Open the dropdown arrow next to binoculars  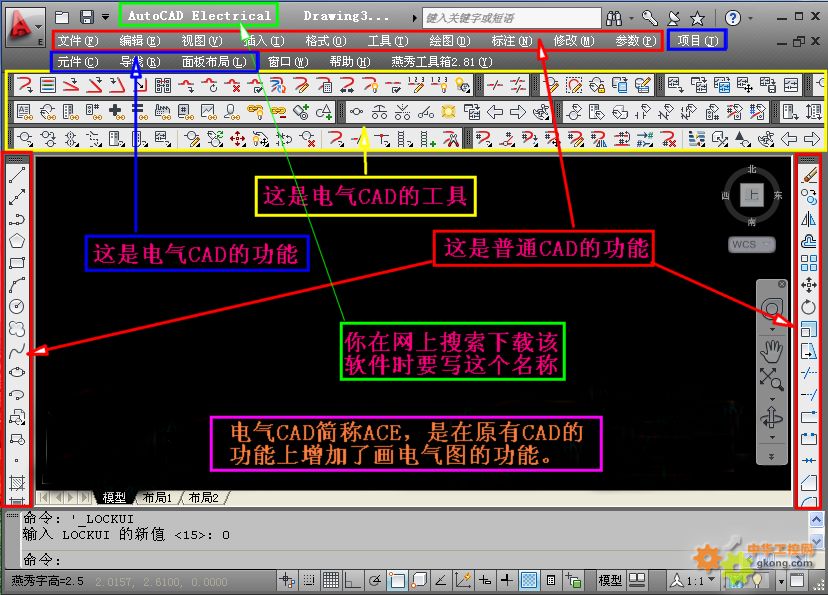(x=631, y=18)
